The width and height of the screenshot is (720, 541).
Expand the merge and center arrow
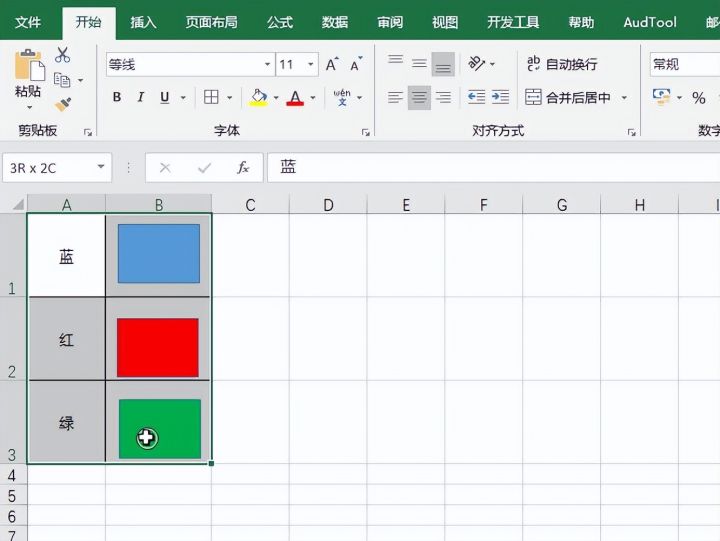click(x=624, y=97)
